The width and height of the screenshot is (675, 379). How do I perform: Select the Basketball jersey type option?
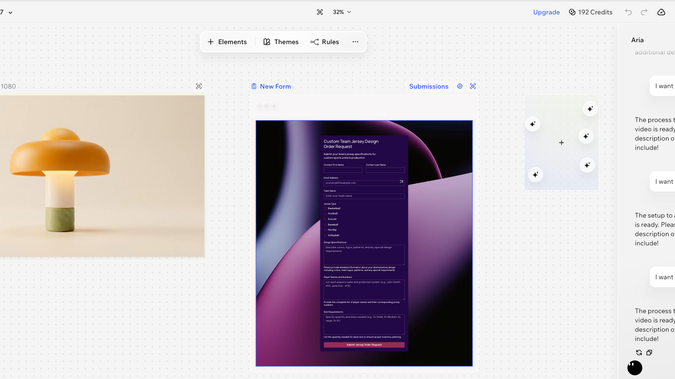coord(332,208)
